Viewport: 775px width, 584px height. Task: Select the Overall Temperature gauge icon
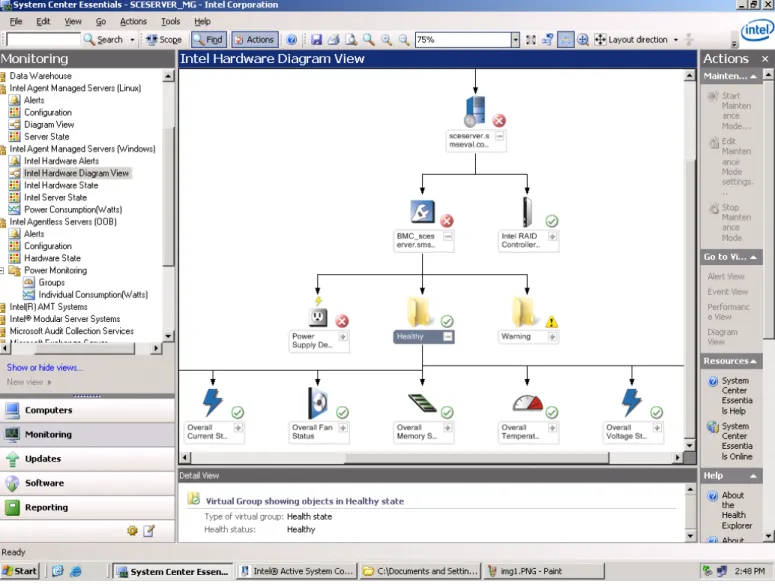(x=527, y=403)
